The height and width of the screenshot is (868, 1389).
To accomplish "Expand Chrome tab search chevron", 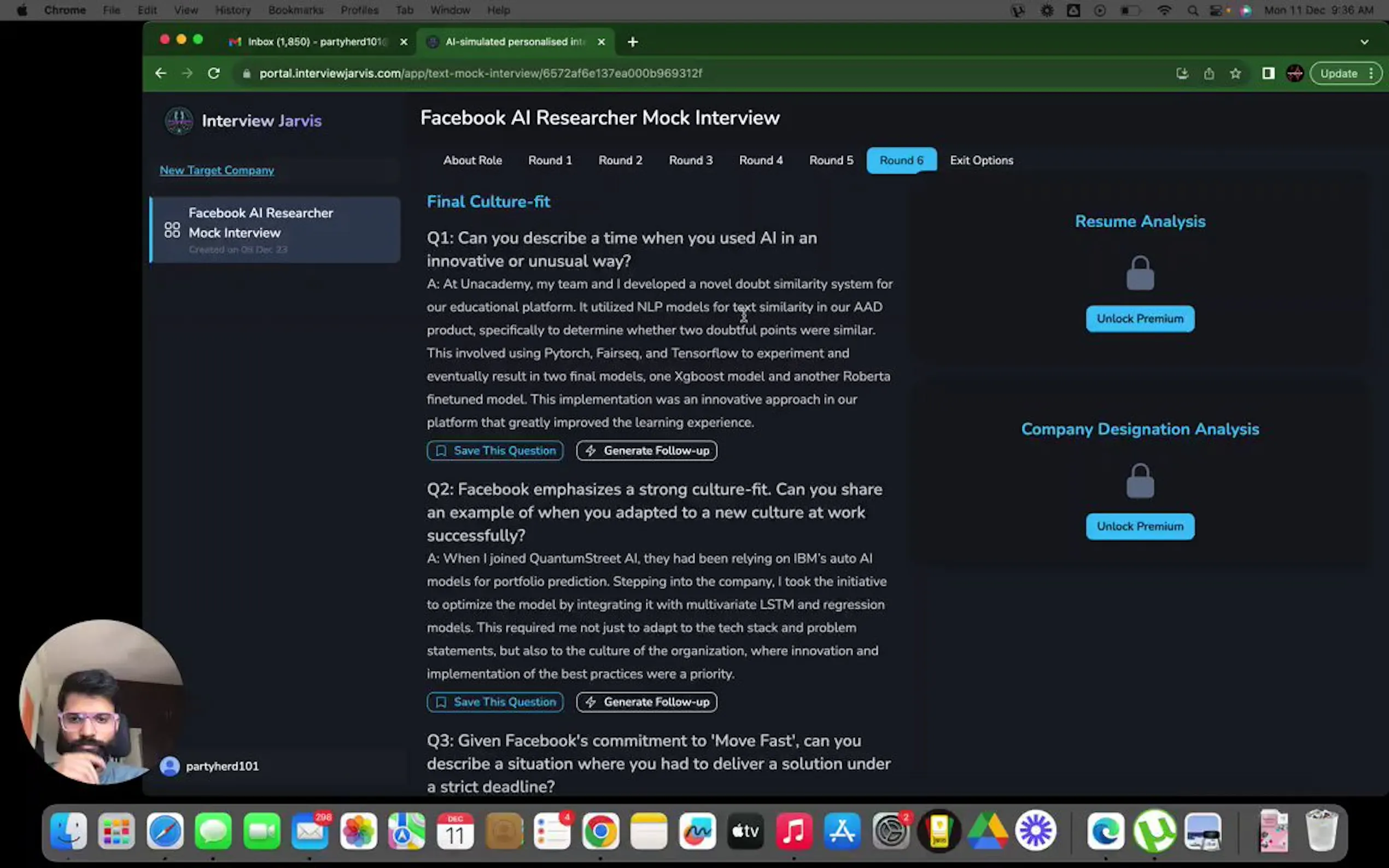I will click(1364, 42).
